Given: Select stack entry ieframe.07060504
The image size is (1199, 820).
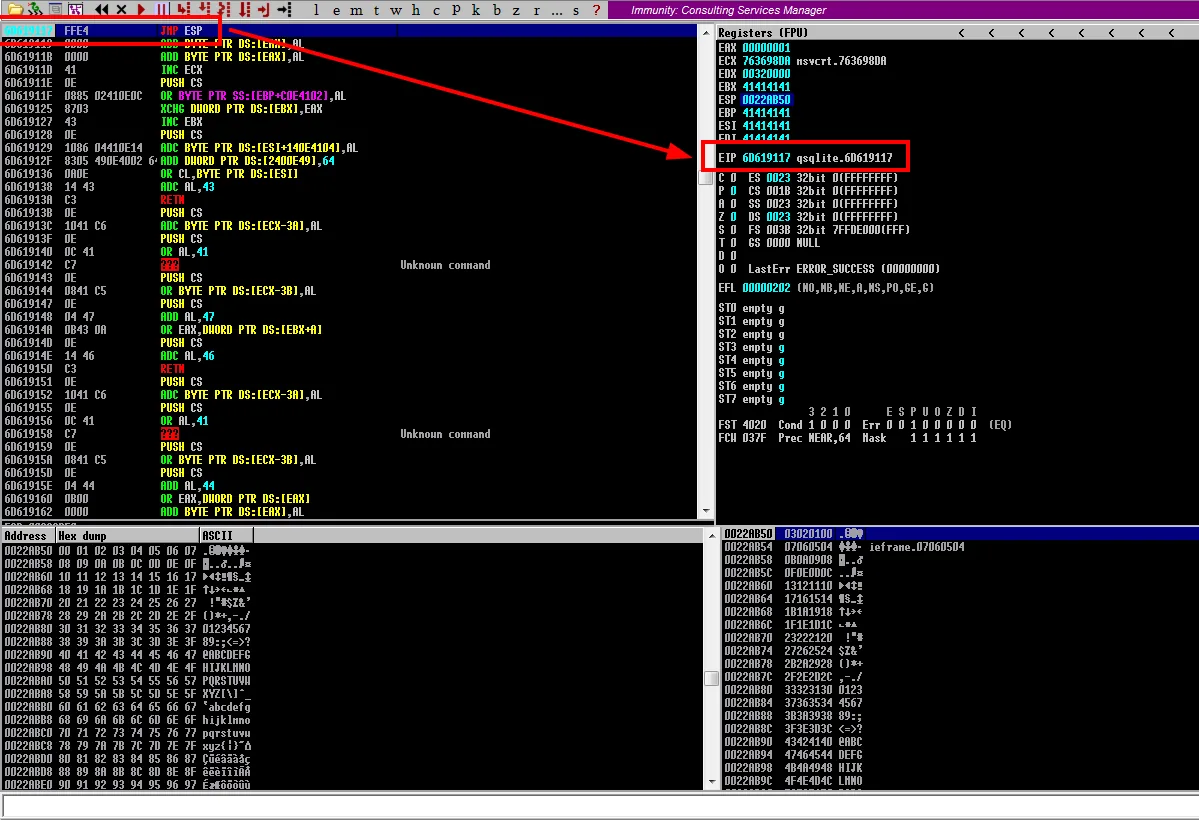Looking at the screenshot, I should point(960,546).
